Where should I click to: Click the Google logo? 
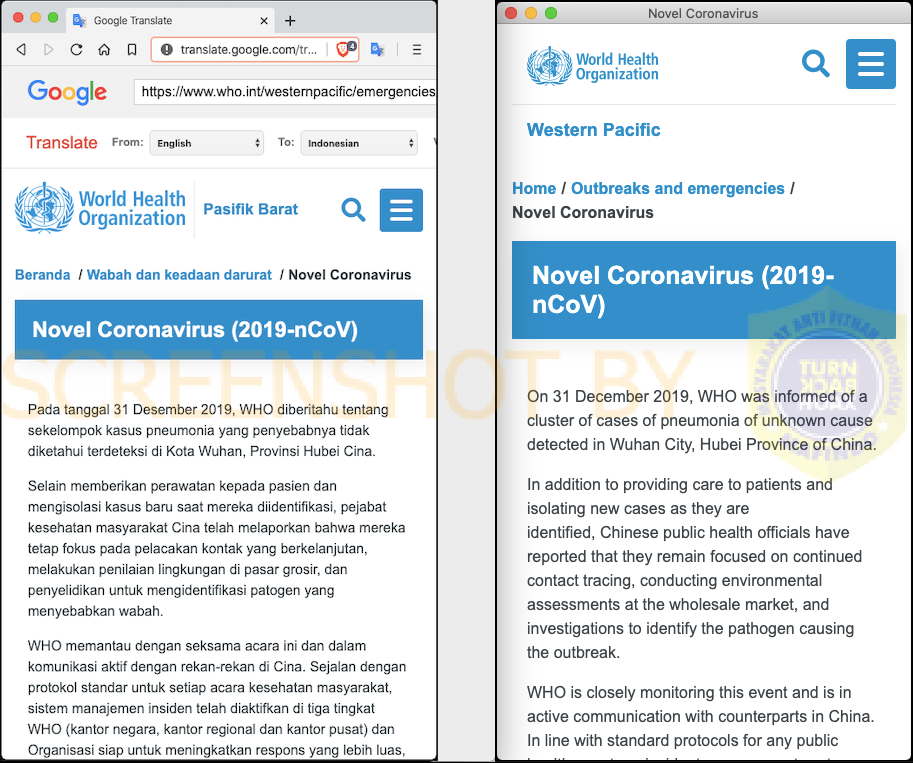[67, 91]
